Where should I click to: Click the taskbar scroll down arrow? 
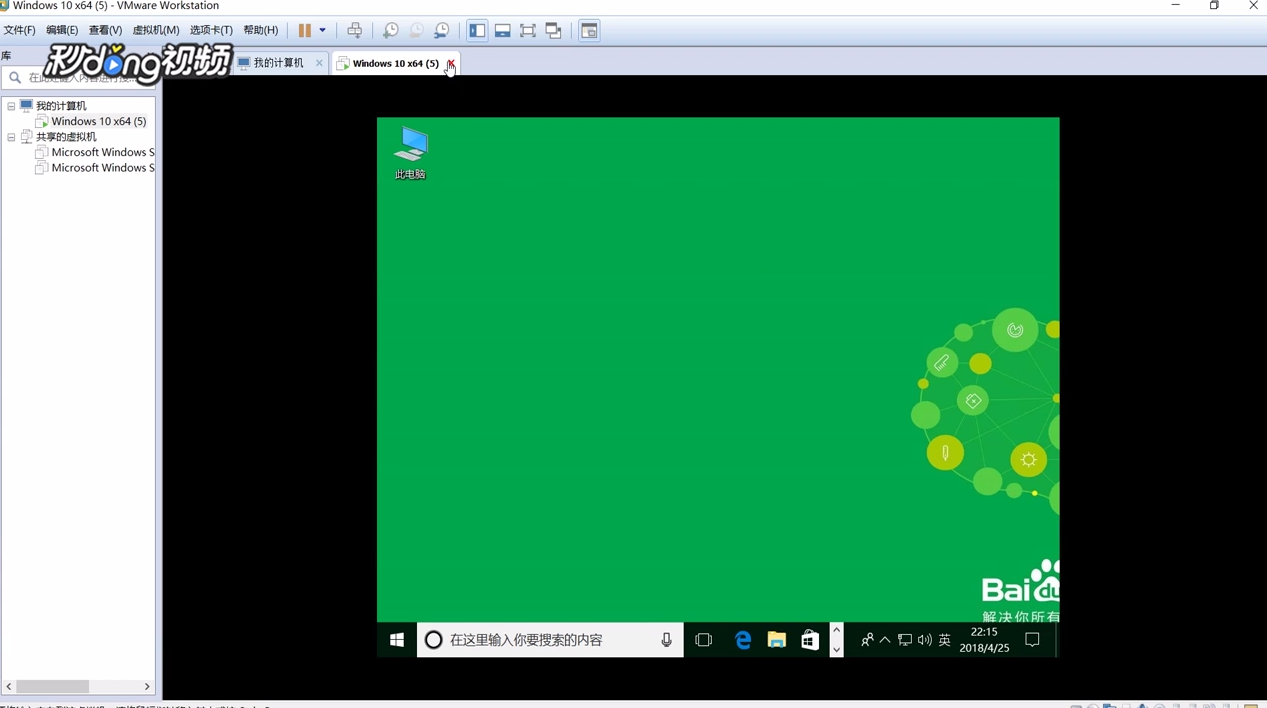pyautogui.click(x=837, y=650)
